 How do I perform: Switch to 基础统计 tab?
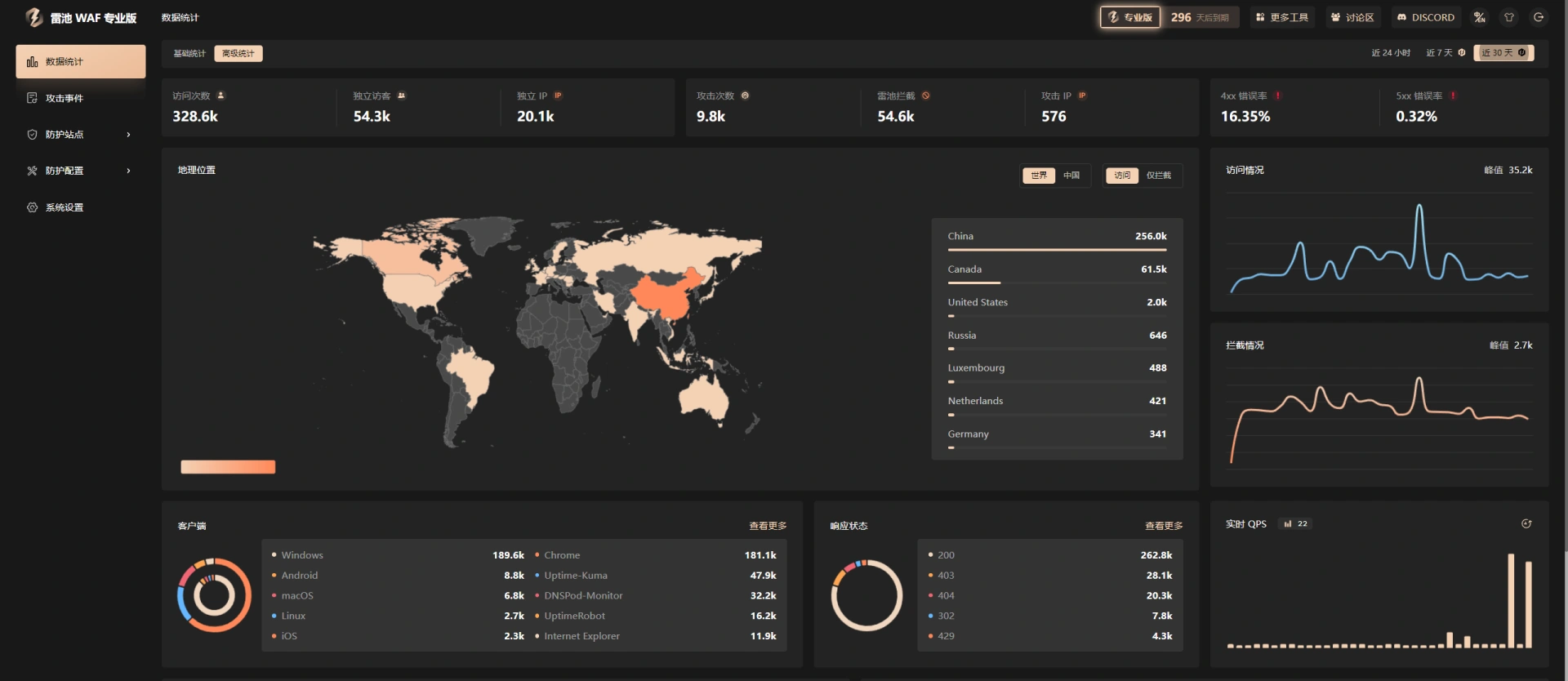189,53
